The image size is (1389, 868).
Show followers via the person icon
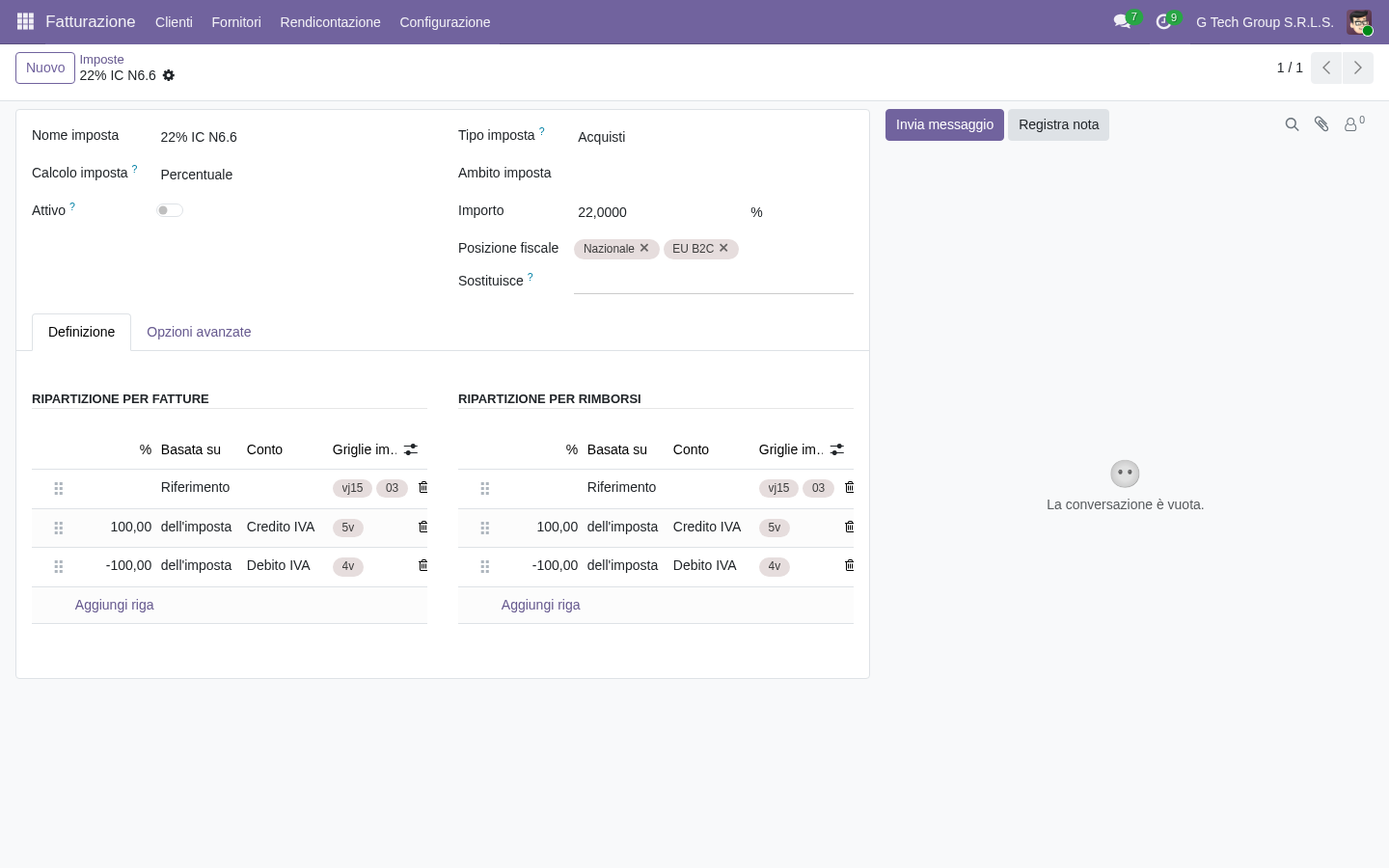click(1353, 124)
